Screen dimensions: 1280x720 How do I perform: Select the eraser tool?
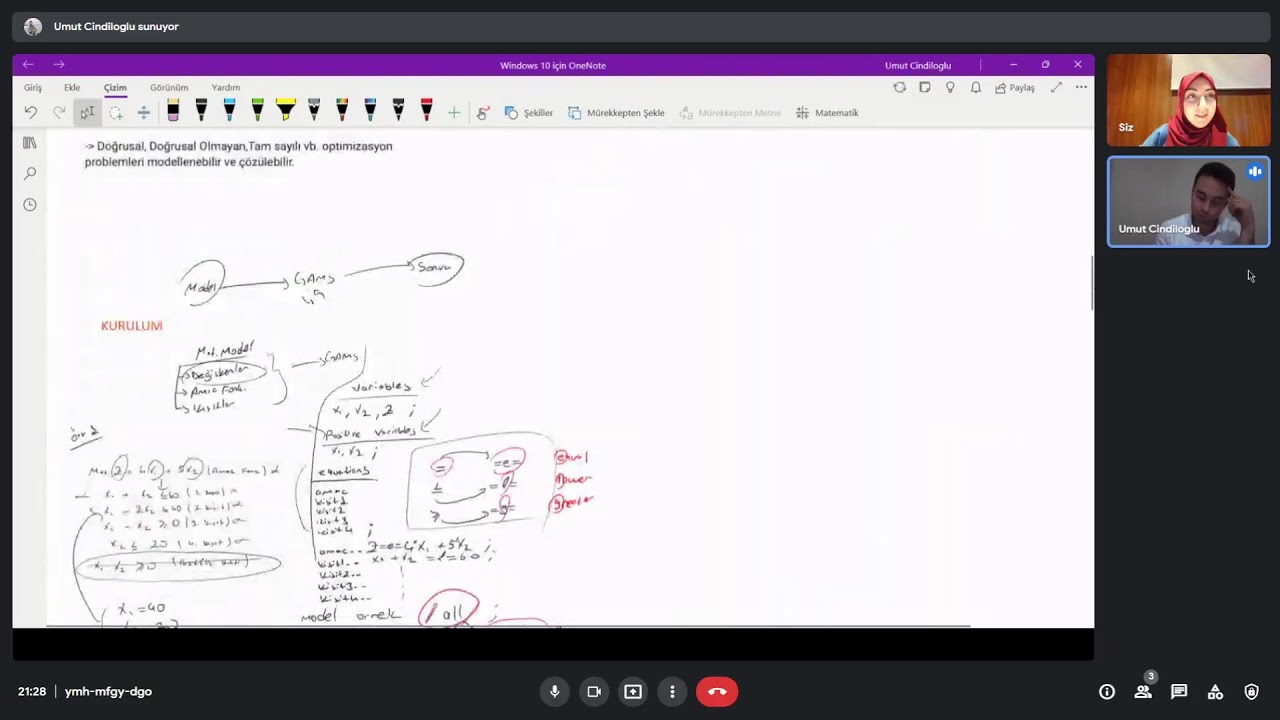(x=173, y=111)
